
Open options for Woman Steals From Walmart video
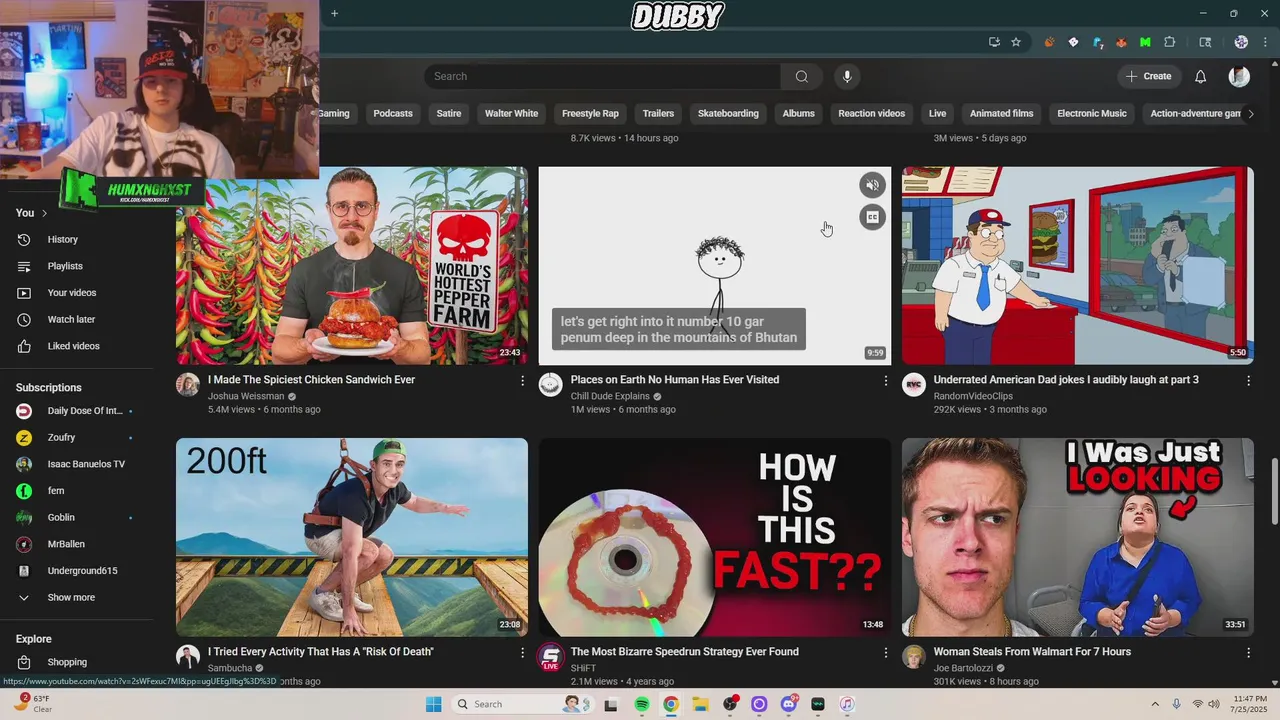[1248, 652]
